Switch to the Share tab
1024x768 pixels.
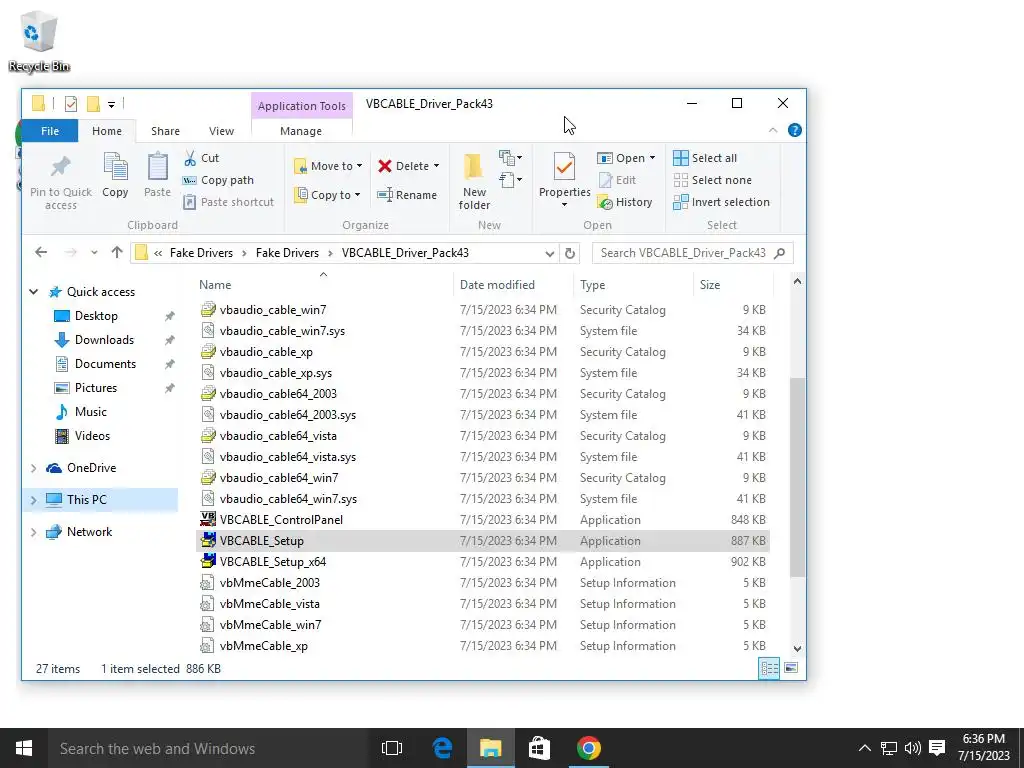[165, 131]
